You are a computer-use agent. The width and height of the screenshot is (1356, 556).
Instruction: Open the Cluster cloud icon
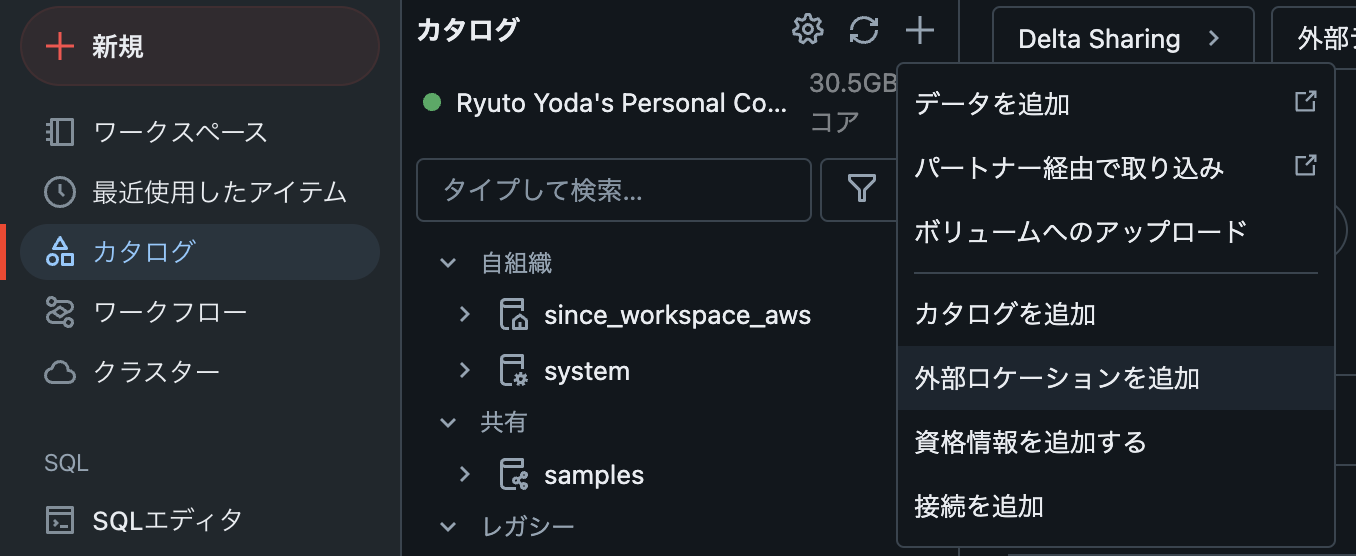point(60,373)
